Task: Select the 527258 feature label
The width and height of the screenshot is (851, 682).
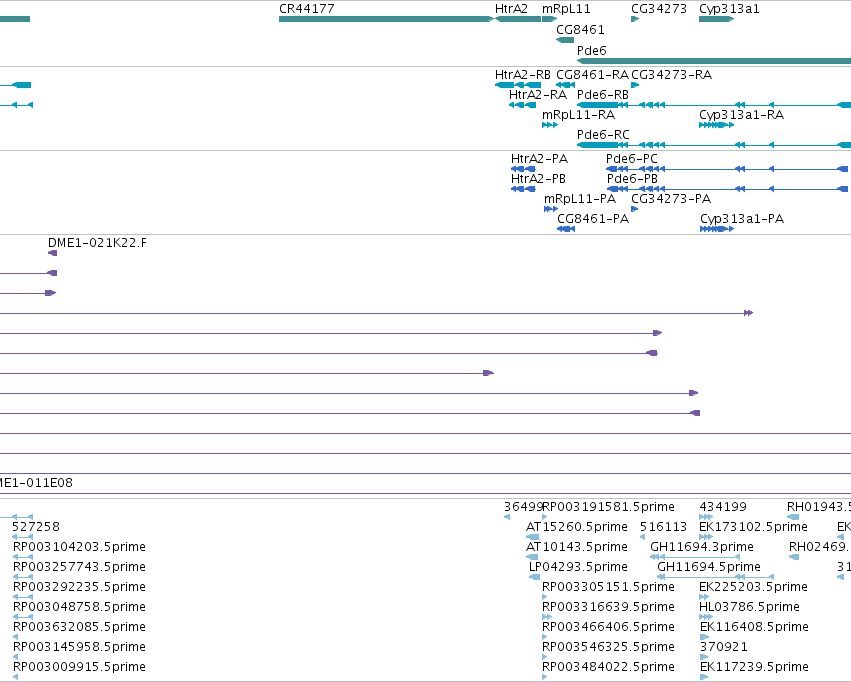Action: coord(36,526)
